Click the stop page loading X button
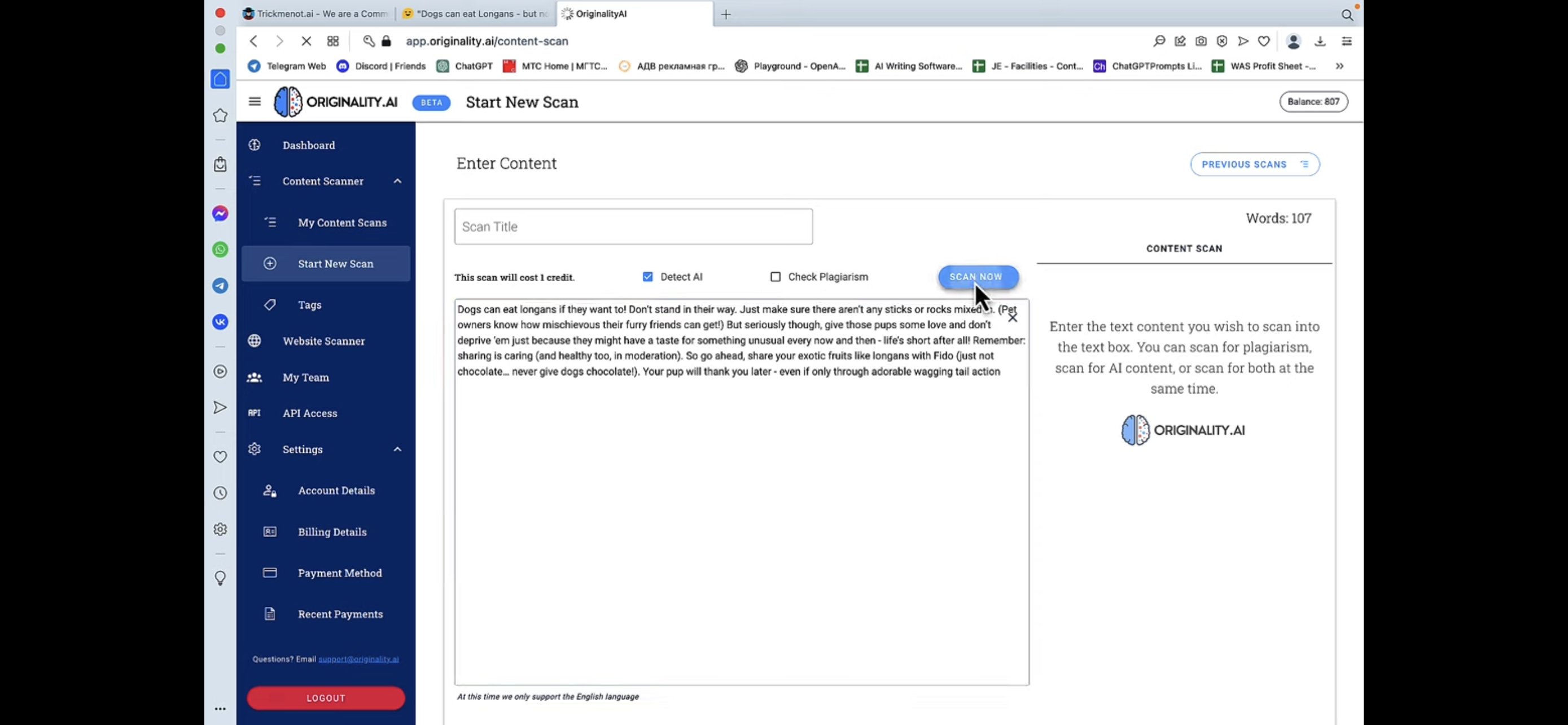The image size is (1568, 725). click(x=306, y=41)
